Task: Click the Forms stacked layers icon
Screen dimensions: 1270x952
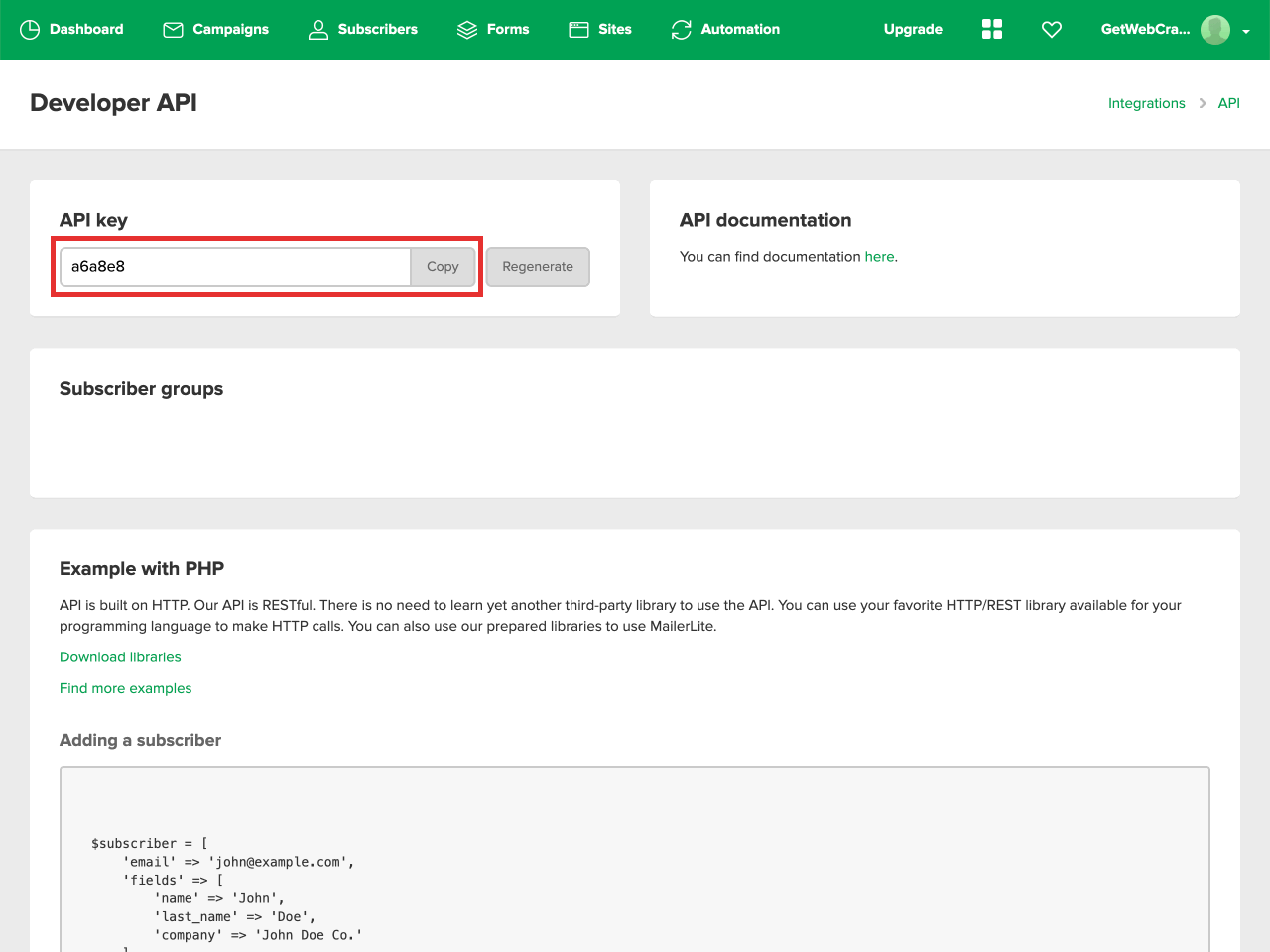Action: coord(467,30)
